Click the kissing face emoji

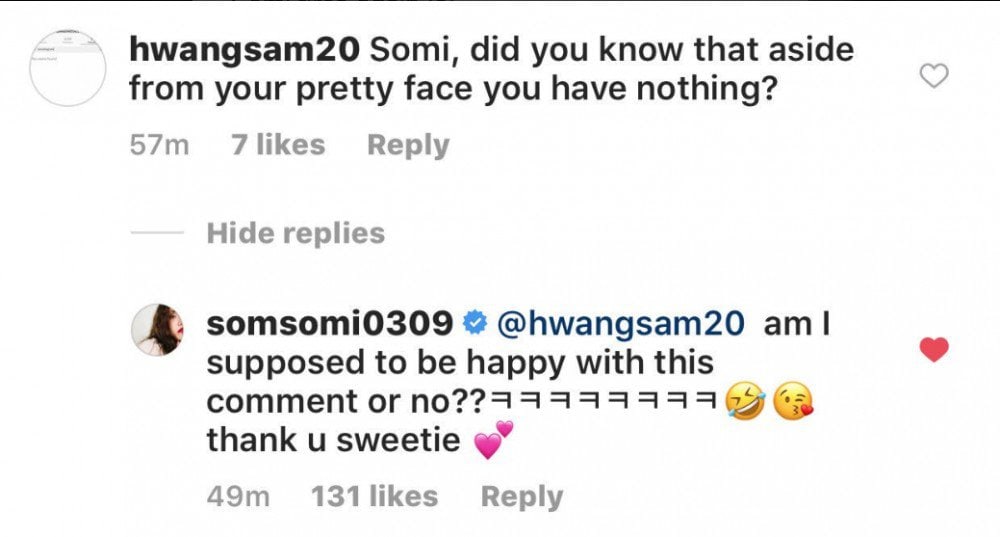click(x=792, y=401)
